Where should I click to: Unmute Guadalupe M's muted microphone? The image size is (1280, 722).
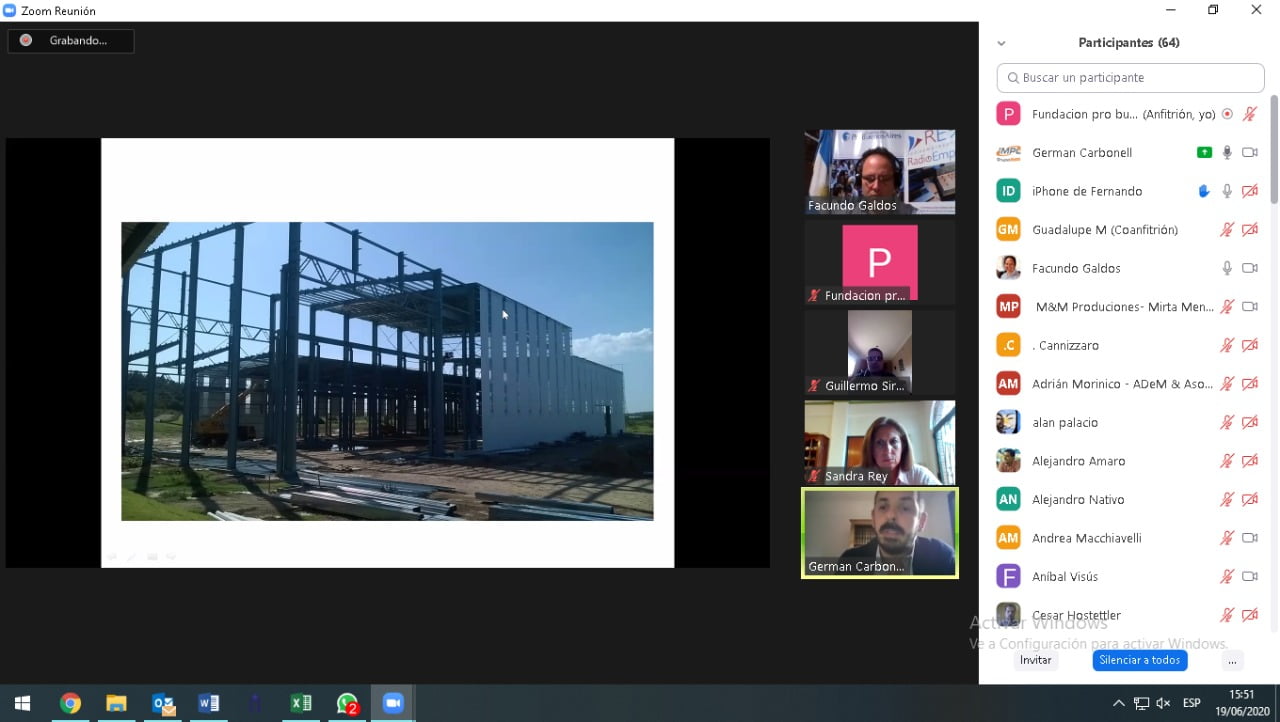(x=1227, y=230)
